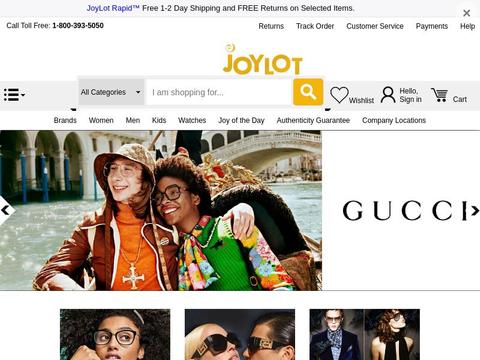
Task: Open the Payments link
Action: [x=432, y=26]
